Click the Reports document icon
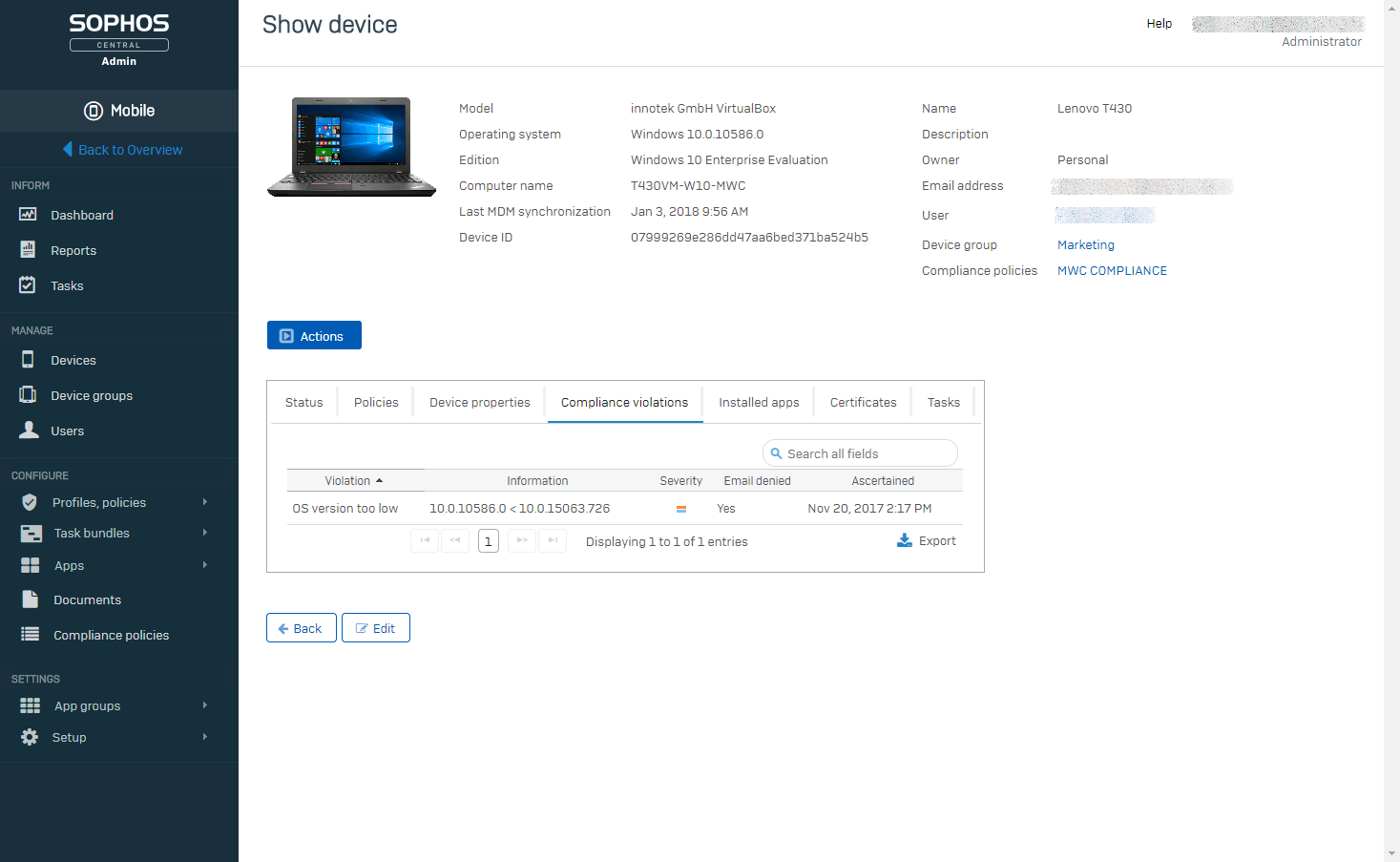This screenshot has width=1400, height=862. 29,250
